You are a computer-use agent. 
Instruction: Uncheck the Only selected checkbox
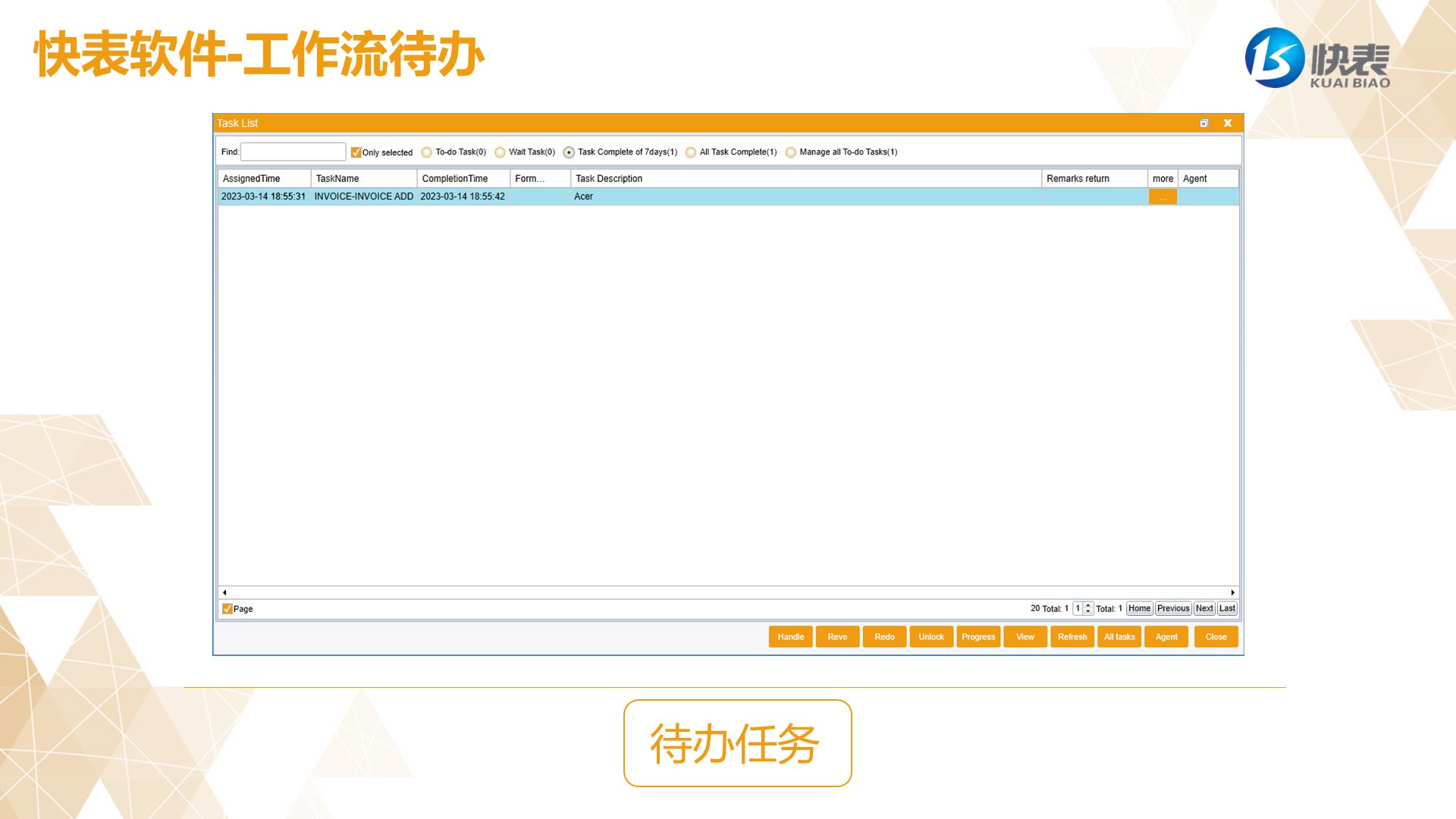click(x=356, y=152)
